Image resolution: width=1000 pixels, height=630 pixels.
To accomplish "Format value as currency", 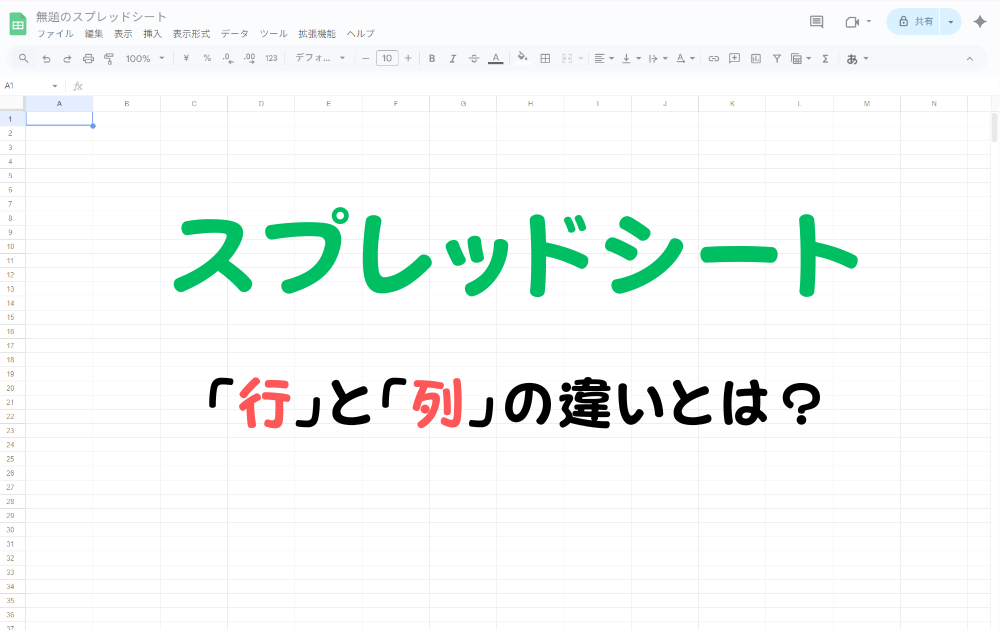I will click(x=185, y=58).
